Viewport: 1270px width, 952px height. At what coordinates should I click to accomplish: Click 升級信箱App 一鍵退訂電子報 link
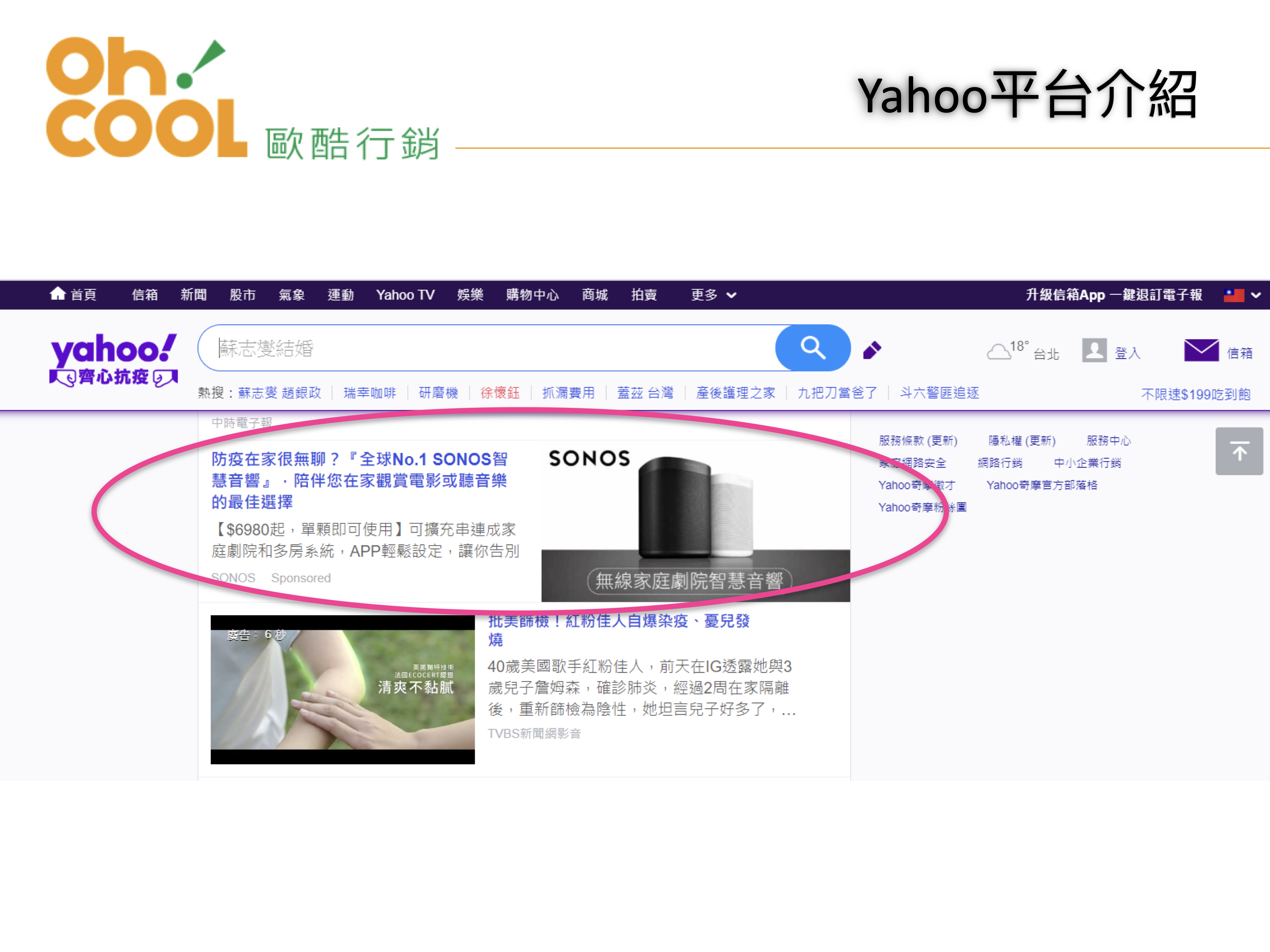click(x=1113, y=295)
